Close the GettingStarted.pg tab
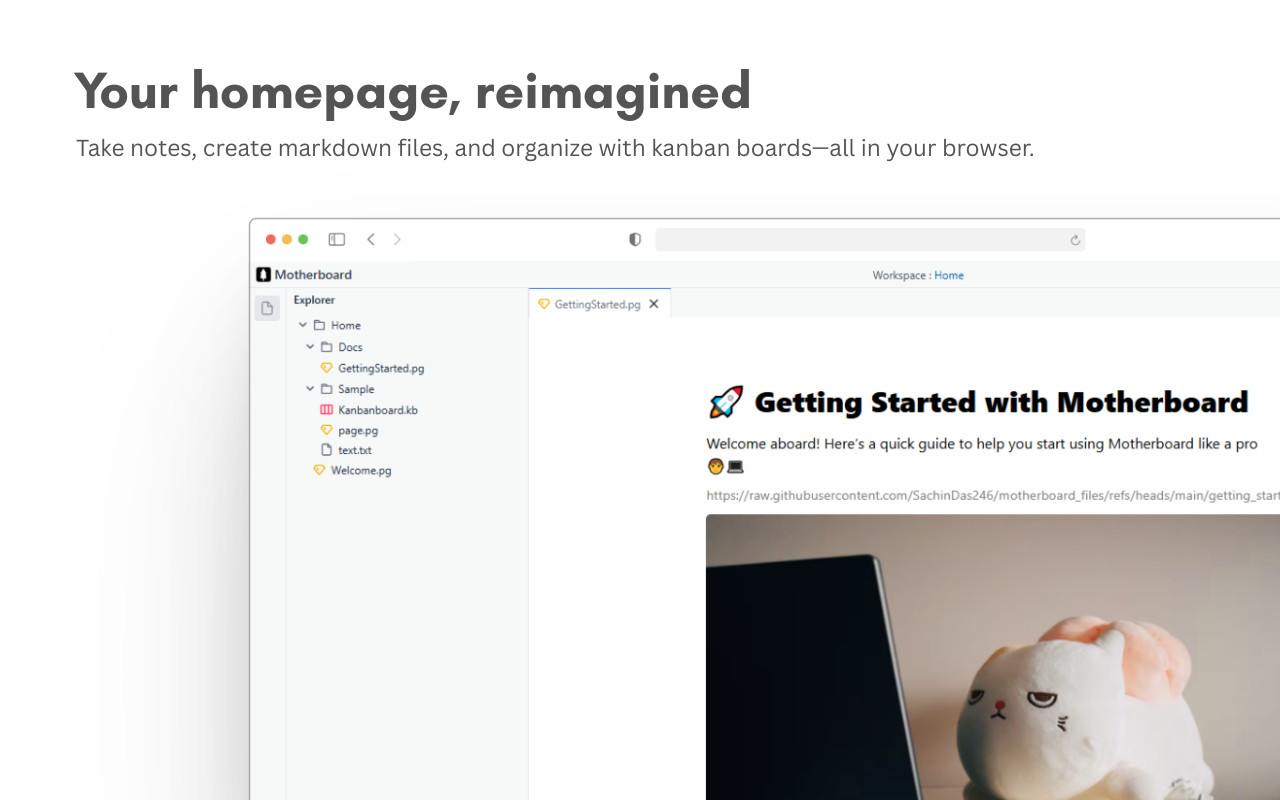The image size is (1280, 800). [x=654, y=304]
